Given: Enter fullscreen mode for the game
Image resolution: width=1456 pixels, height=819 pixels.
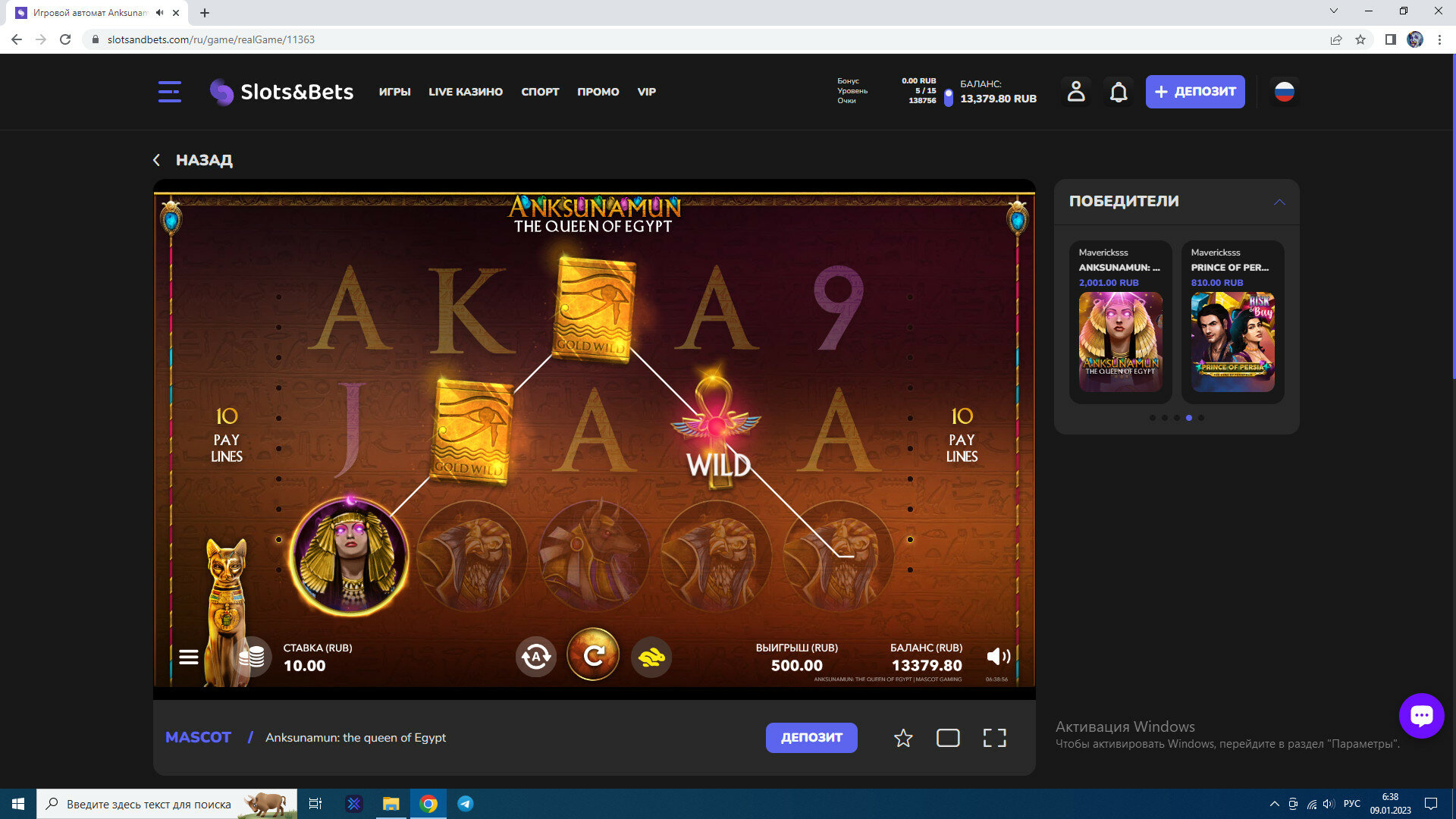Looking at the screenshot, I should coord(994,738).
